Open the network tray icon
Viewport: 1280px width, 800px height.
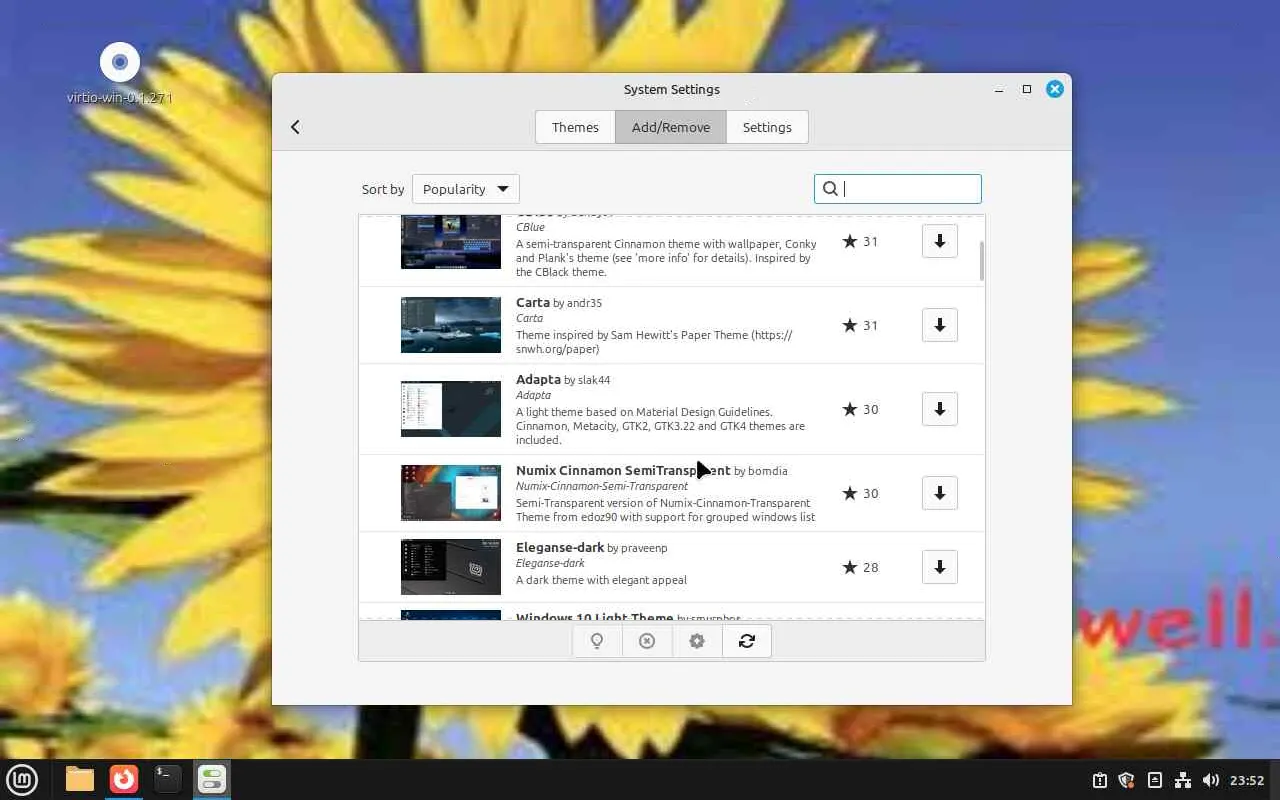[1182, 780]
